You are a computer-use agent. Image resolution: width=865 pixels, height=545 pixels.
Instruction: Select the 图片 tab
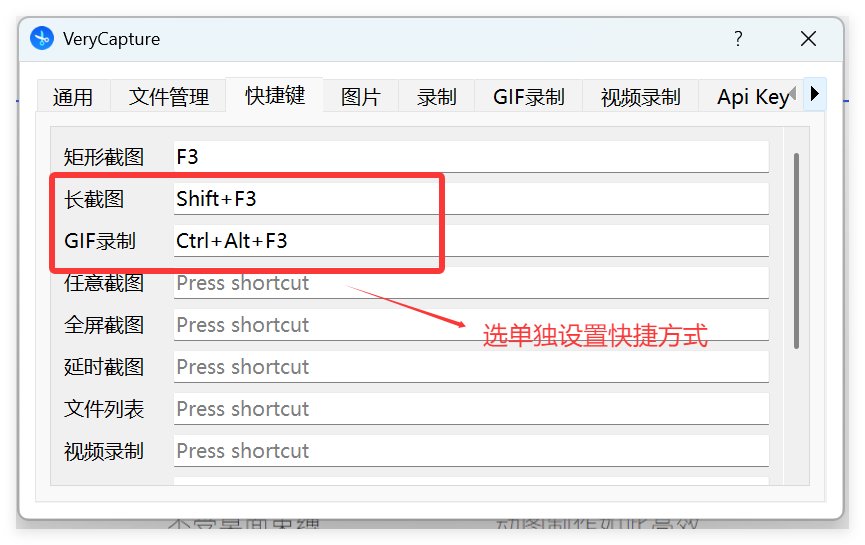click(x=360, y=97)
